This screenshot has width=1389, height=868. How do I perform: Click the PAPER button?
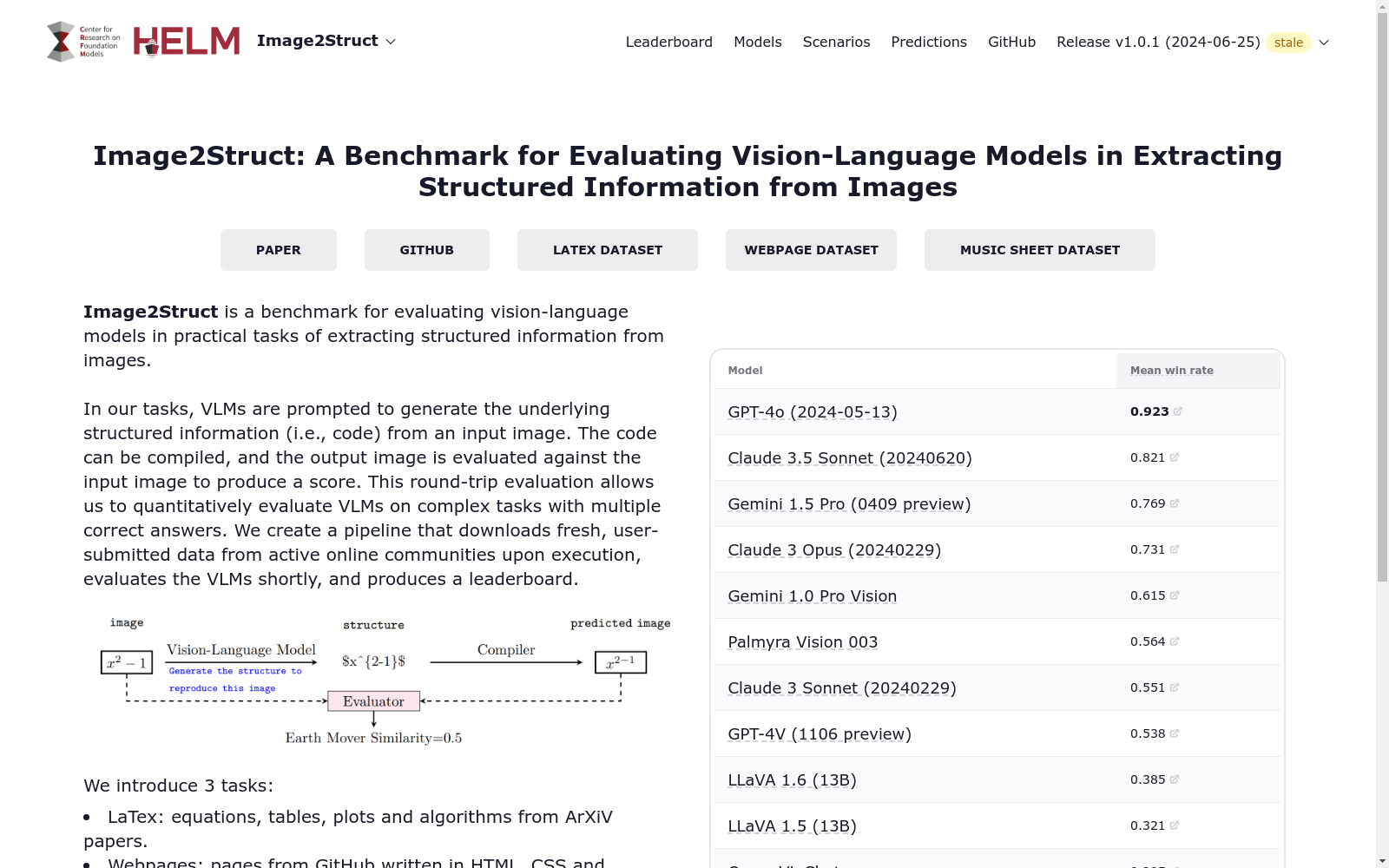click(279, 250)
